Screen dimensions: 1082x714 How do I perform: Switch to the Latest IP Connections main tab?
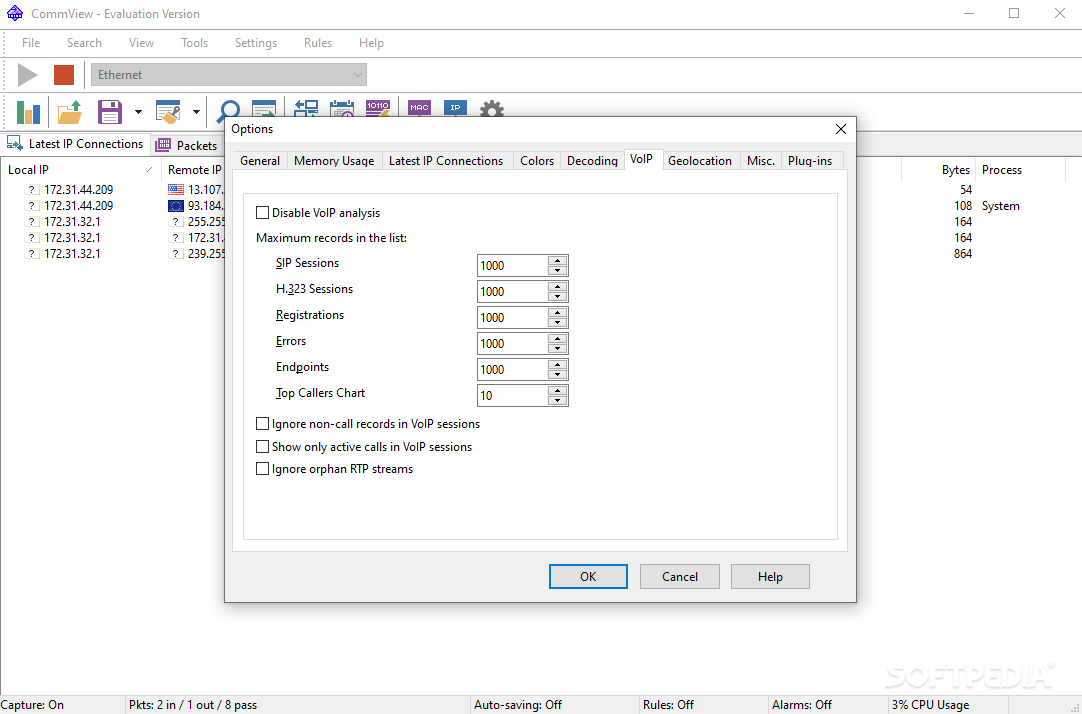(75, 143)
